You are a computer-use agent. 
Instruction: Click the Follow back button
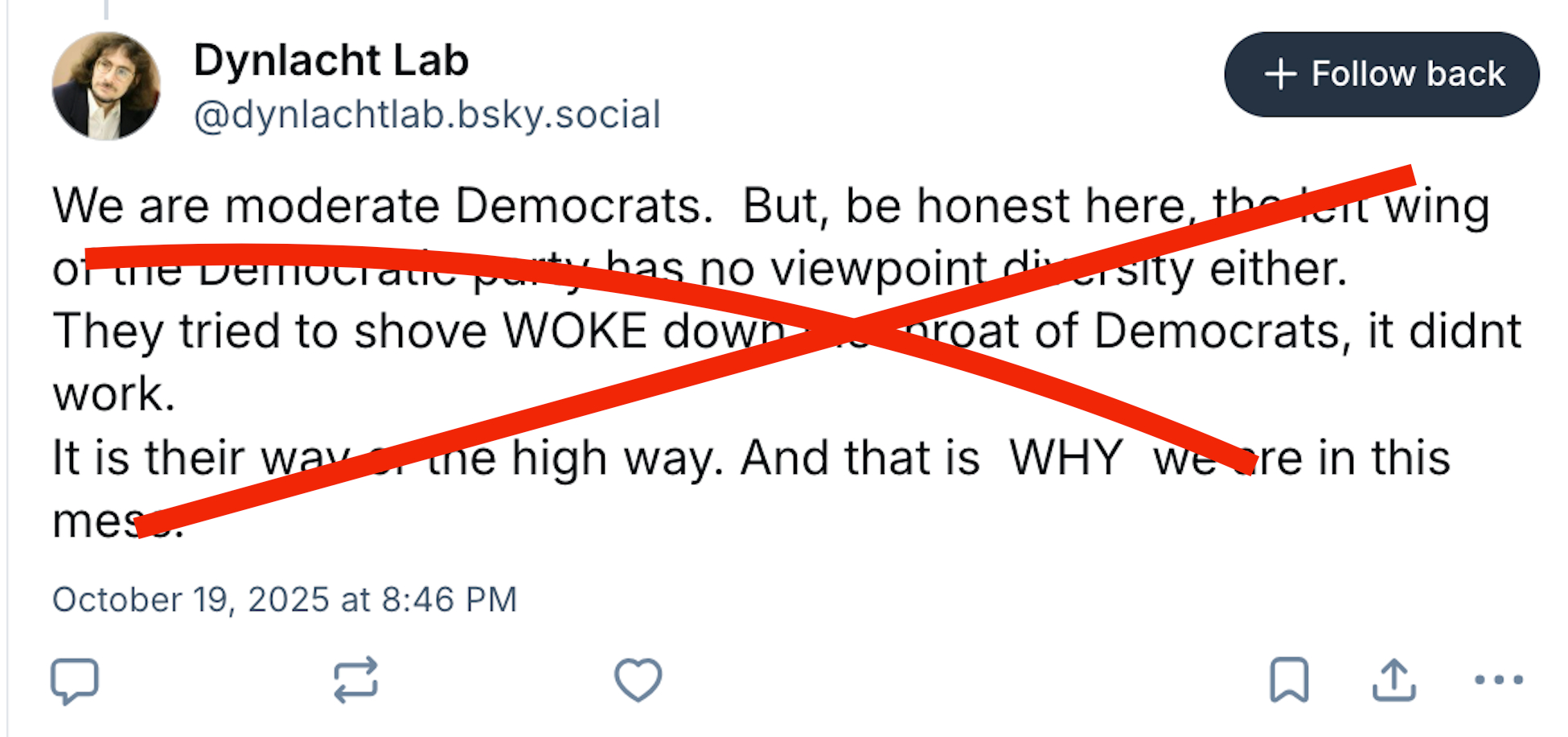coord(1381,74)
